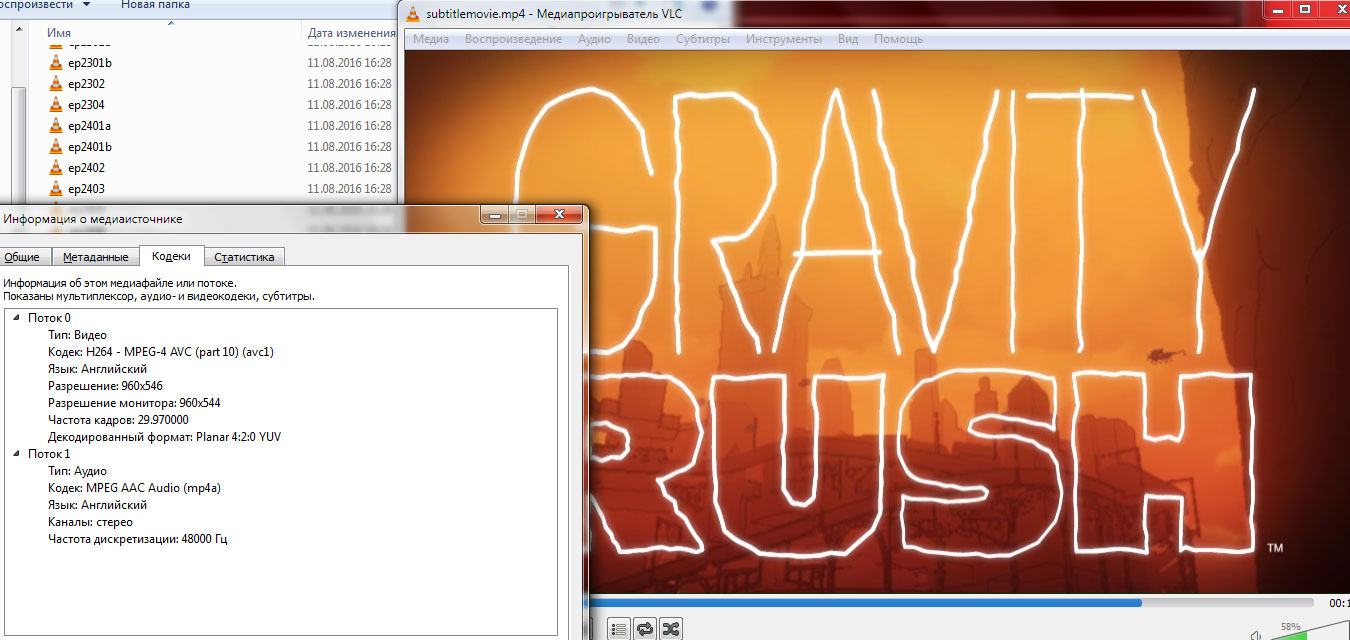Collapse the Поток 1 stream node

coord(16,454)
